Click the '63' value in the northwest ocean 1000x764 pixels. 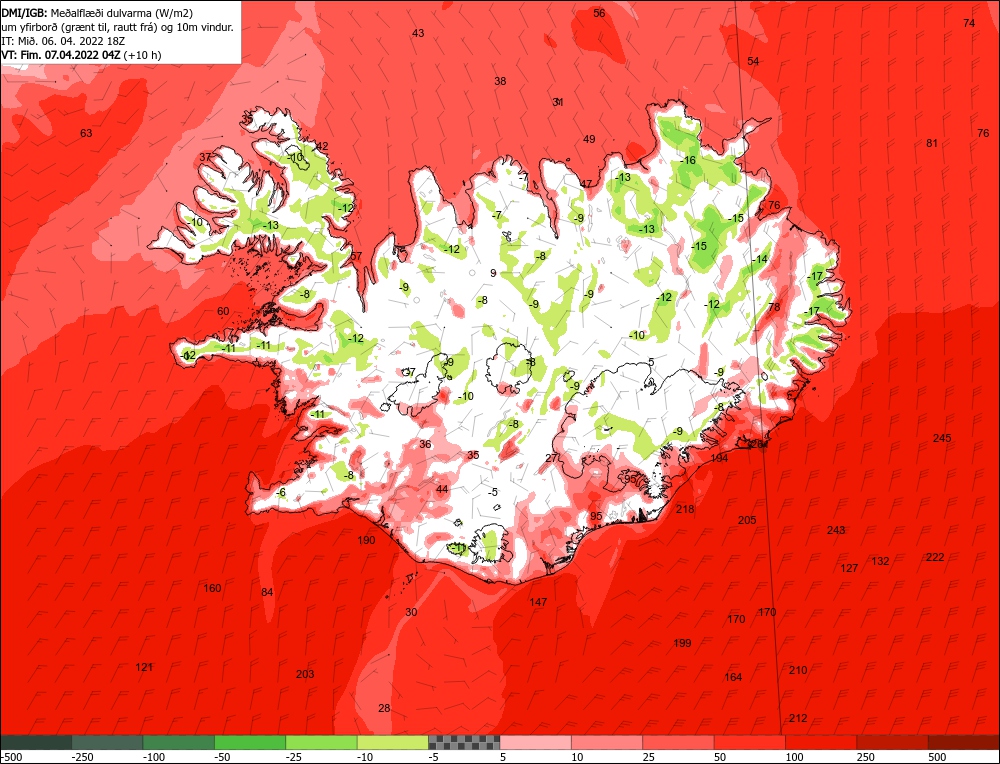[x=86, y=133]
